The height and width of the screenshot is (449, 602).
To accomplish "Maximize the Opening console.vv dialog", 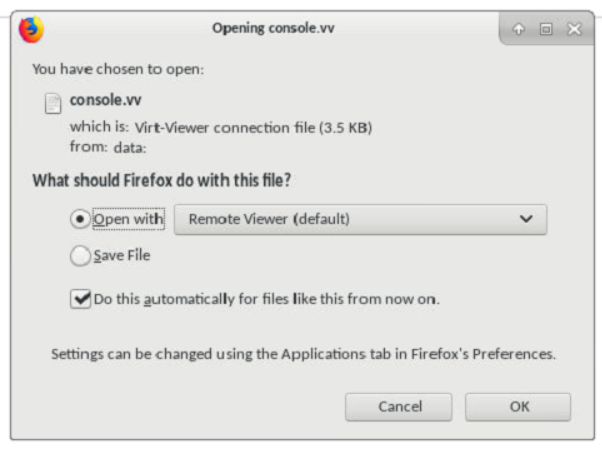I will coord(546,30).
